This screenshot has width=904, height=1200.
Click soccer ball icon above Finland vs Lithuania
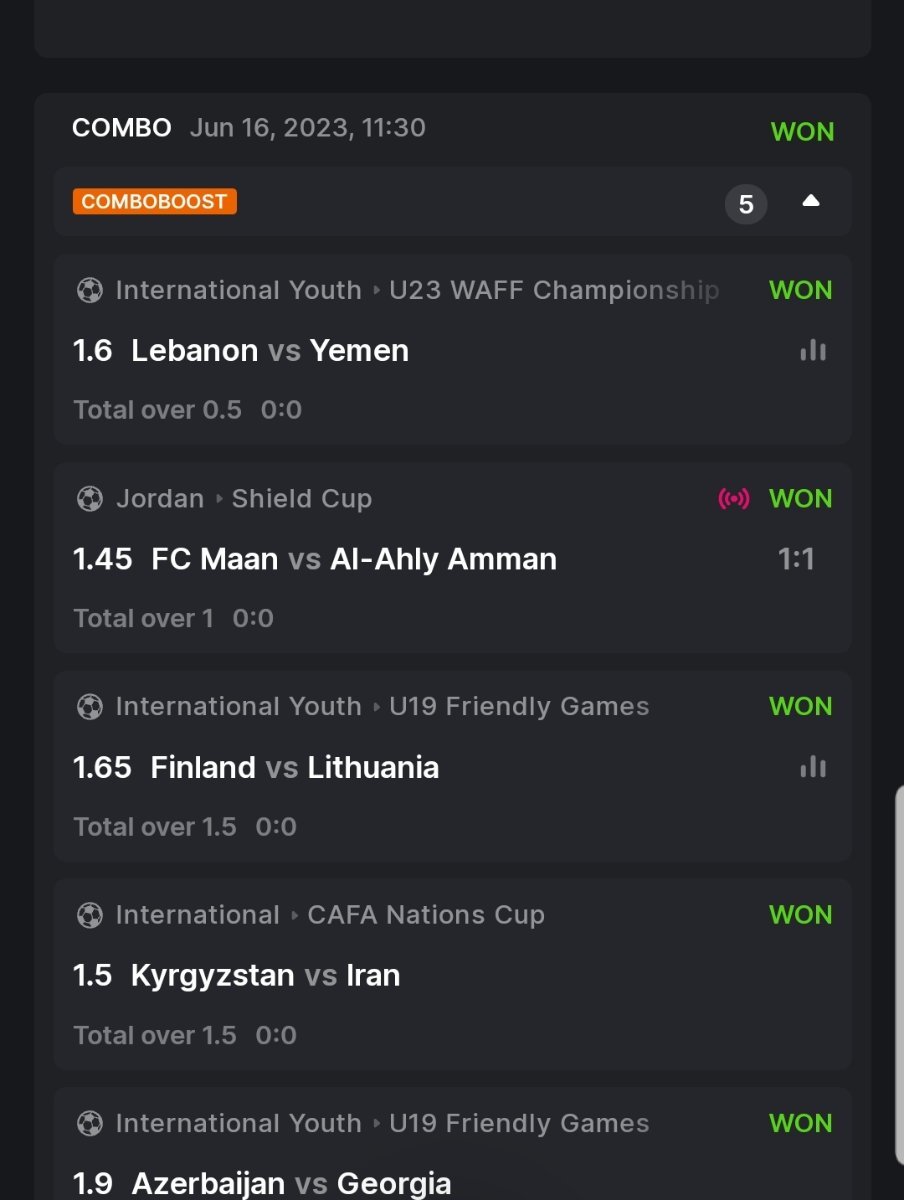click(90, 706)
